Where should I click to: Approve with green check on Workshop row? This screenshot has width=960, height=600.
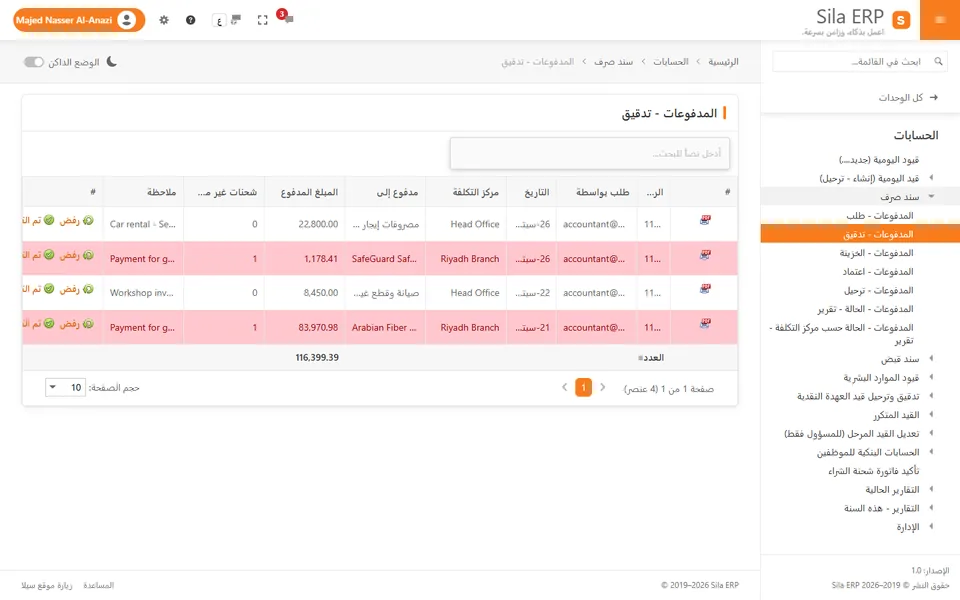pyautogui.click(x=49, y=288)
